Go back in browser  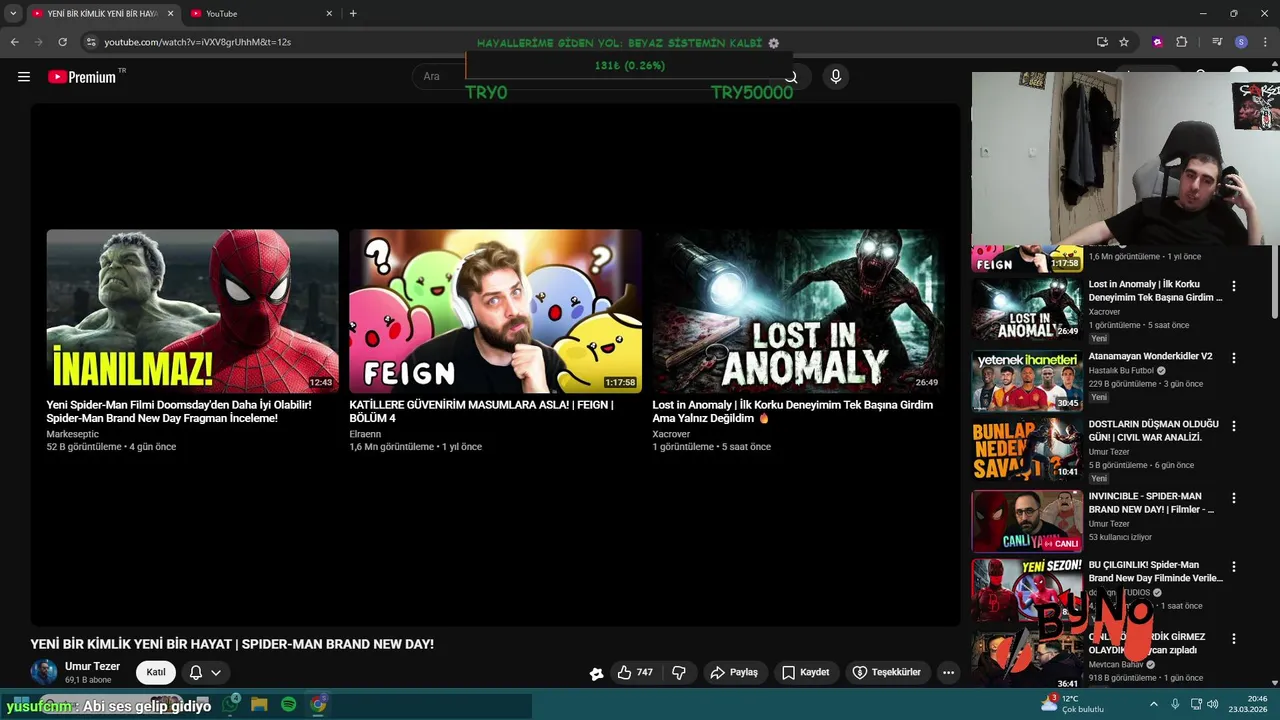14,42
